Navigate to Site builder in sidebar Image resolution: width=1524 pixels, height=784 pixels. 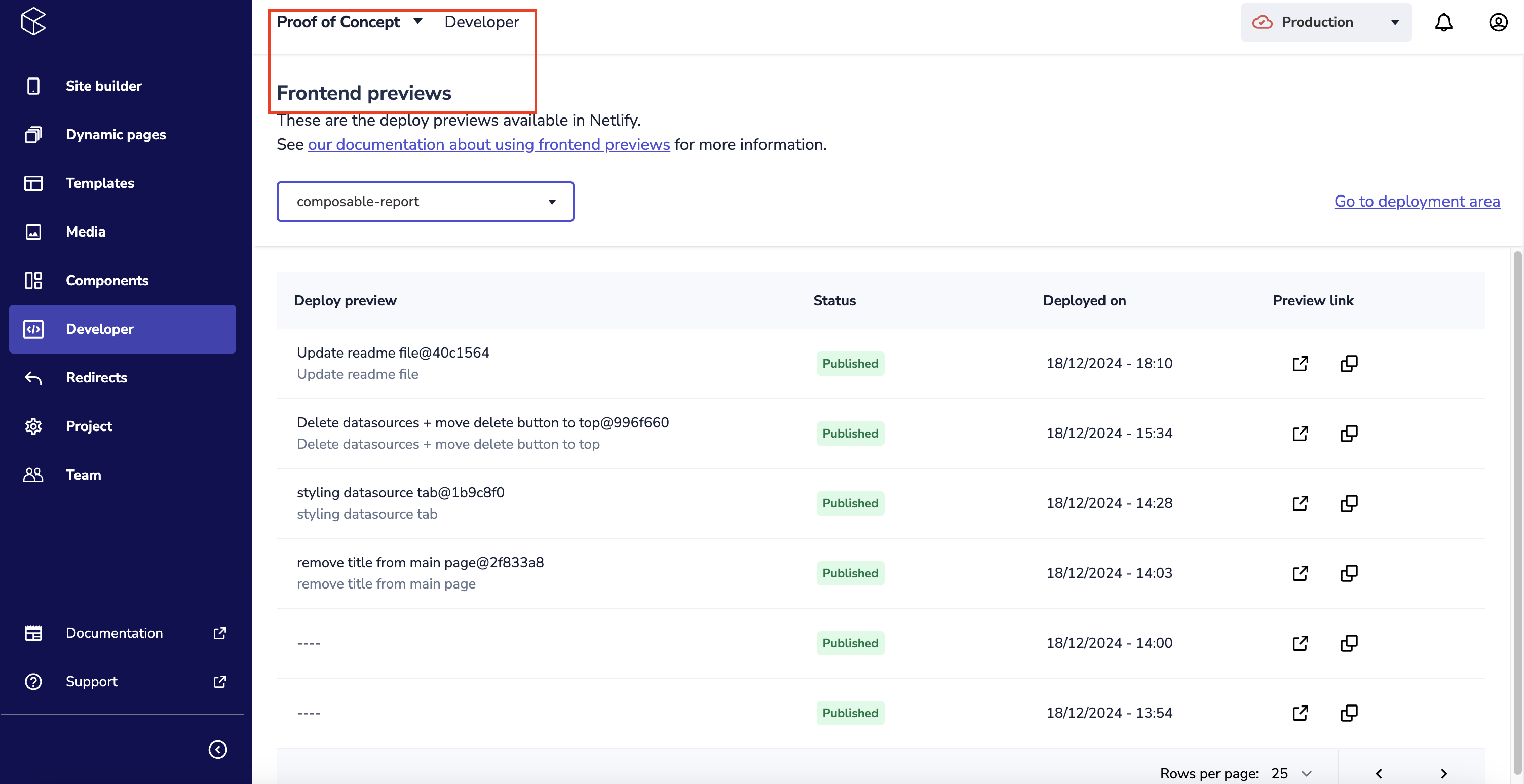103,86
